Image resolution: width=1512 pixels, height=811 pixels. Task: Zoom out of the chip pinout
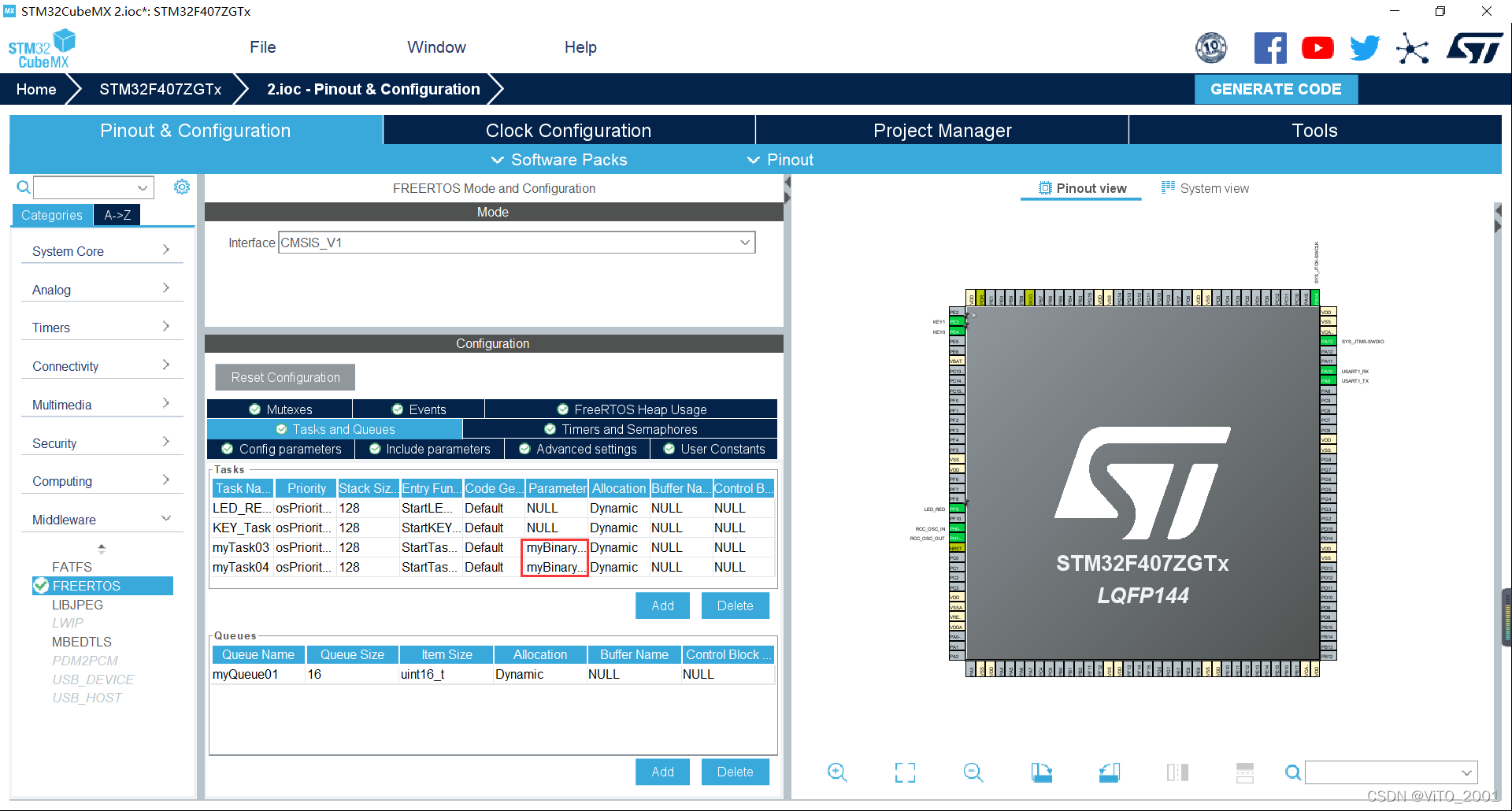973,772
